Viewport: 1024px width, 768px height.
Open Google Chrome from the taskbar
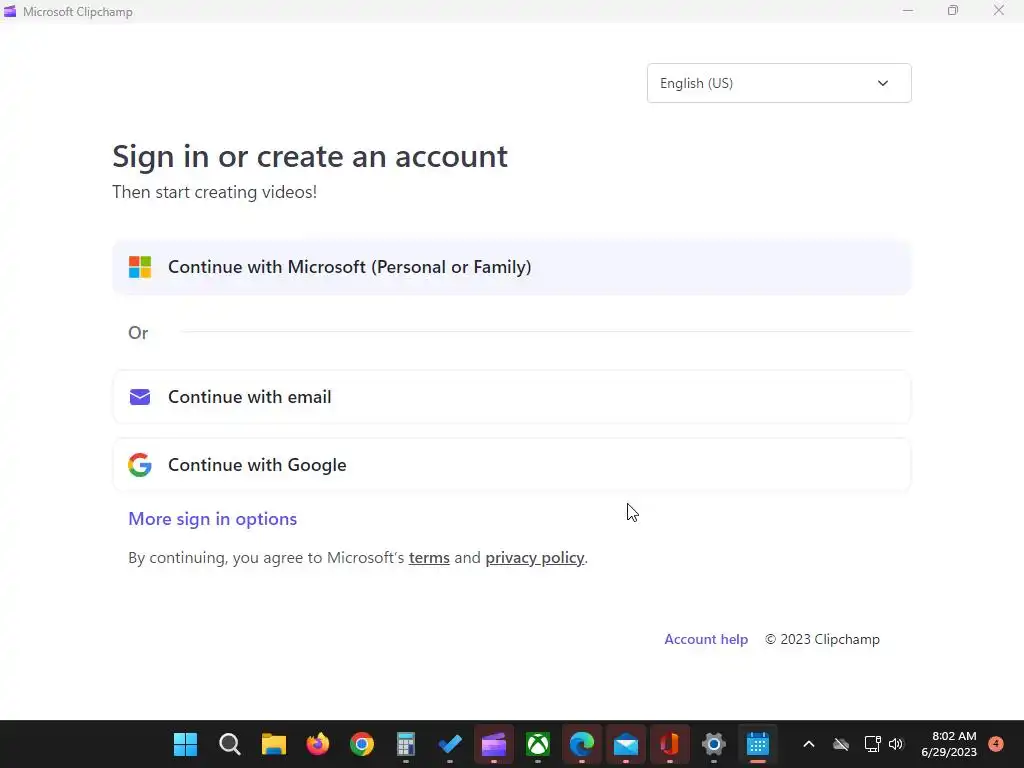[362, 744]
